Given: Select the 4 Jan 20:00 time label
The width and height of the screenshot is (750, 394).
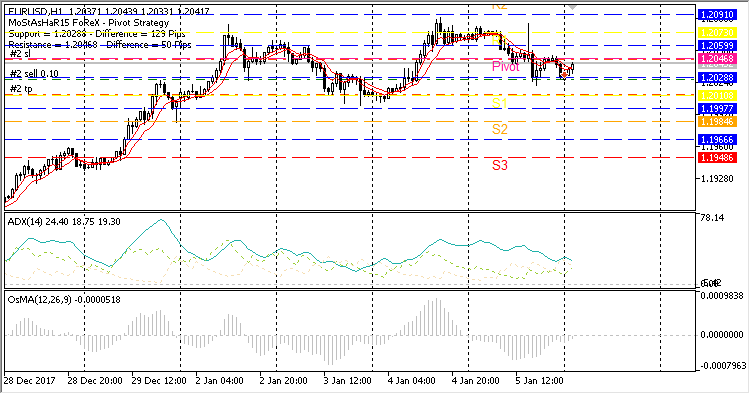Looking at the screenshot, I should click(475, 381).
